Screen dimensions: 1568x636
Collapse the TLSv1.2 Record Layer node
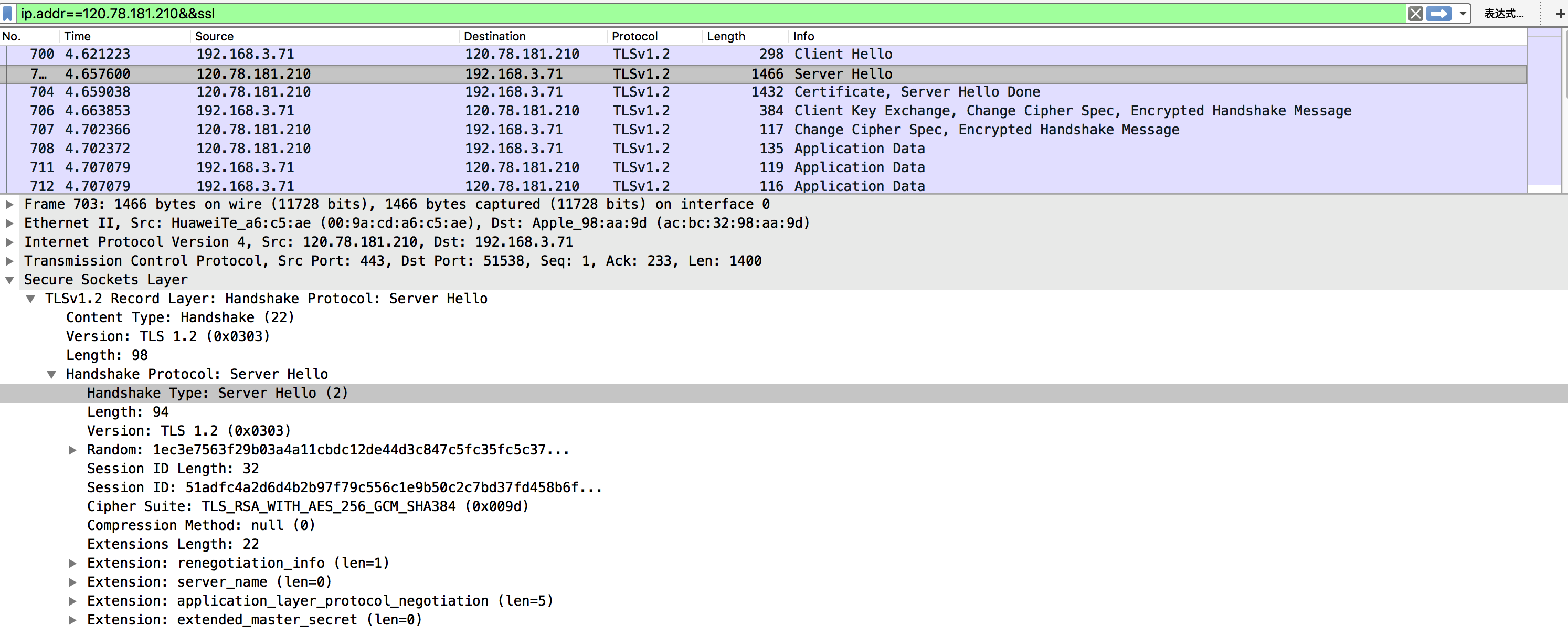coord(30,299)
